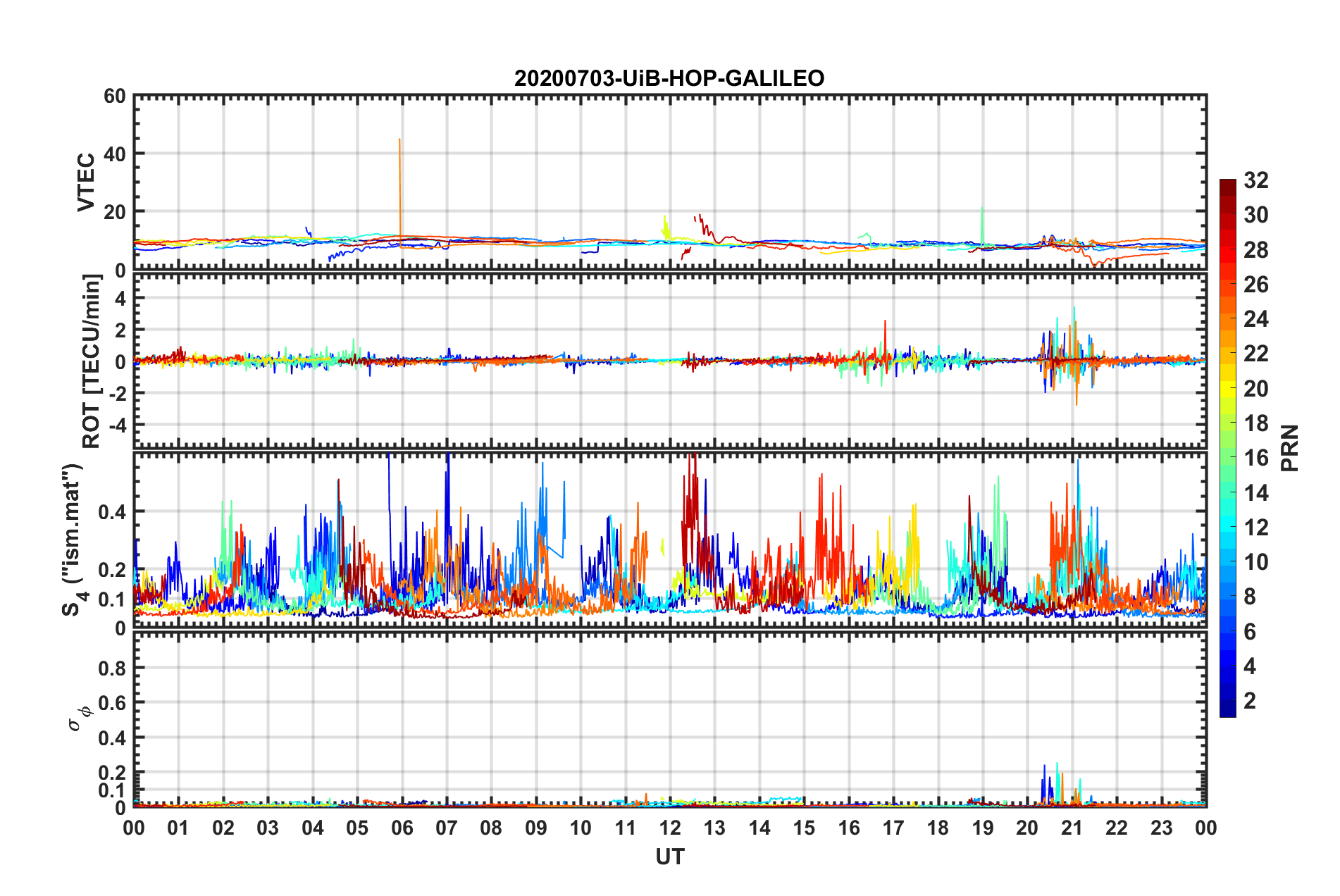Click the dark blue bottom of the PRN colorbar
Viewport: 1340px width, 896px height.
1227,710
